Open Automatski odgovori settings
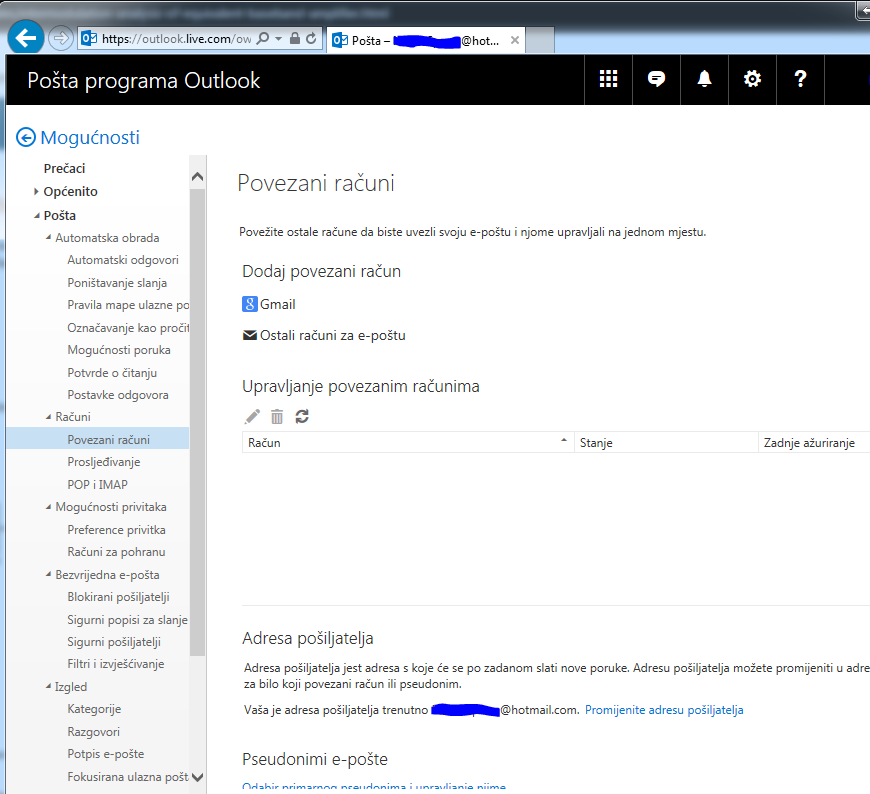This screenshot has height=794, width=870. tap(123, 260)
